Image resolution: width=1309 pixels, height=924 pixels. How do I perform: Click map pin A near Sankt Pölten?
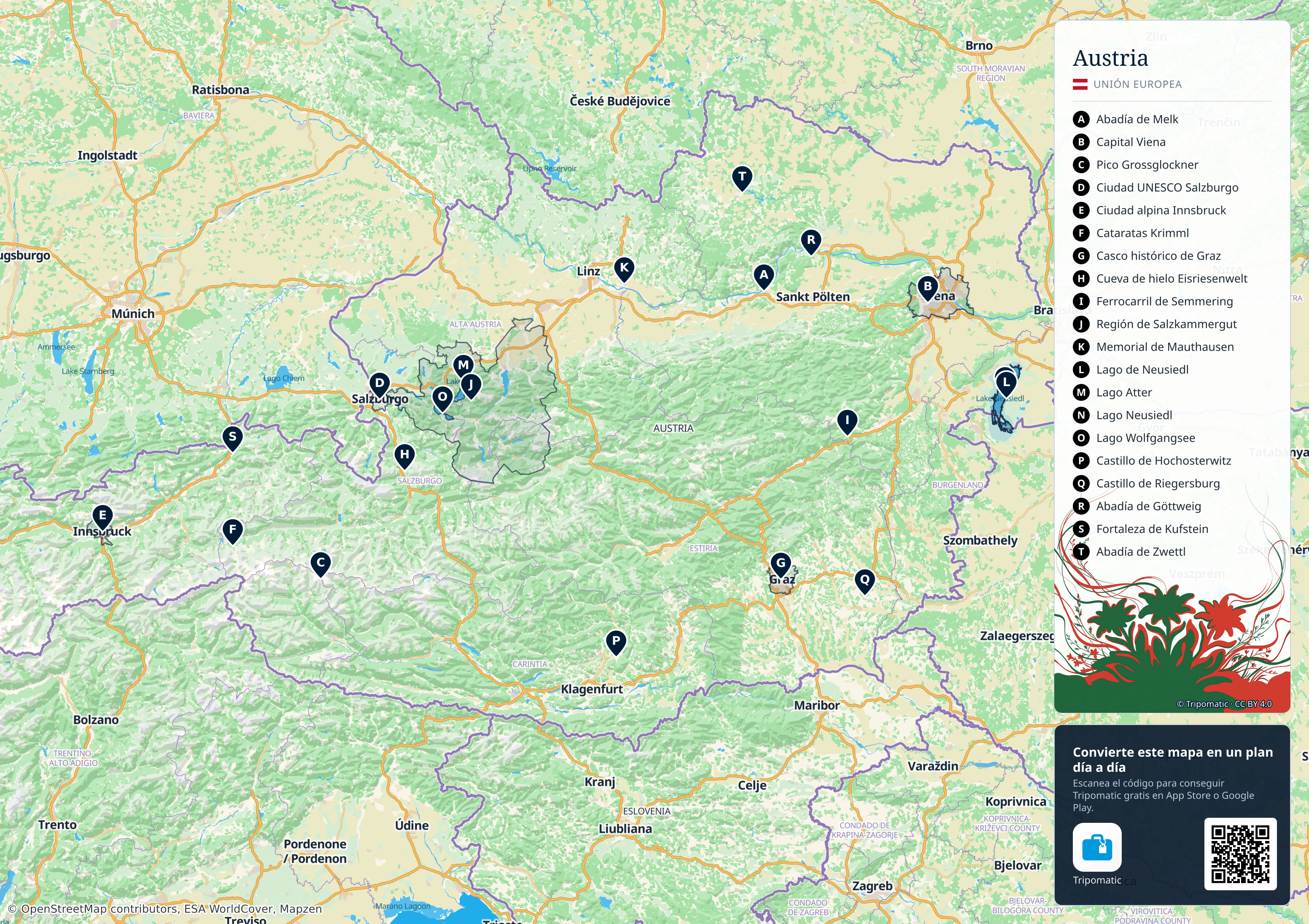(763, 277)
